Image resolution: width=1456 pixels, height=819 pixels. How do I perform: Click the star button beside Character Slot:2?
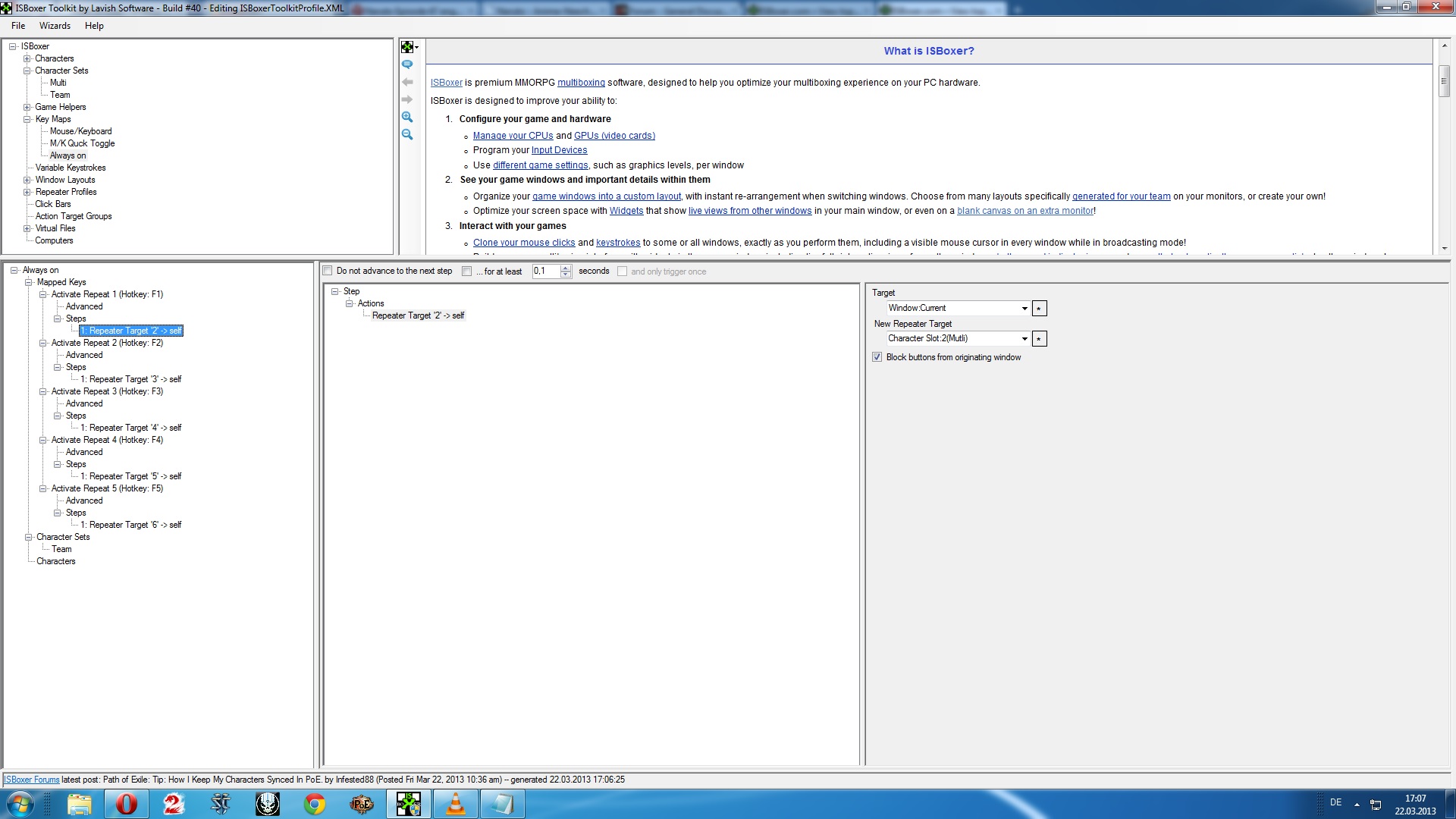[1039, 339]
